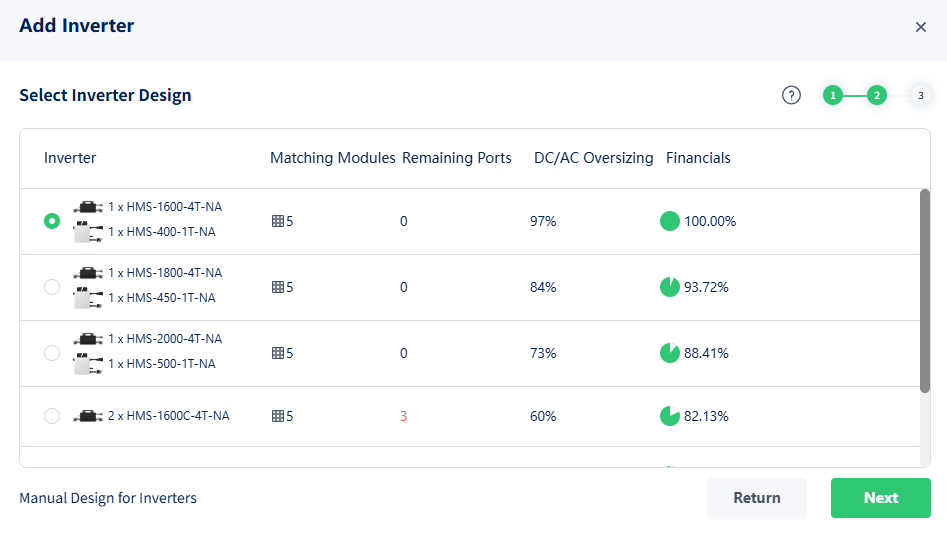Jump to step 3 indicator

(920, 95)
